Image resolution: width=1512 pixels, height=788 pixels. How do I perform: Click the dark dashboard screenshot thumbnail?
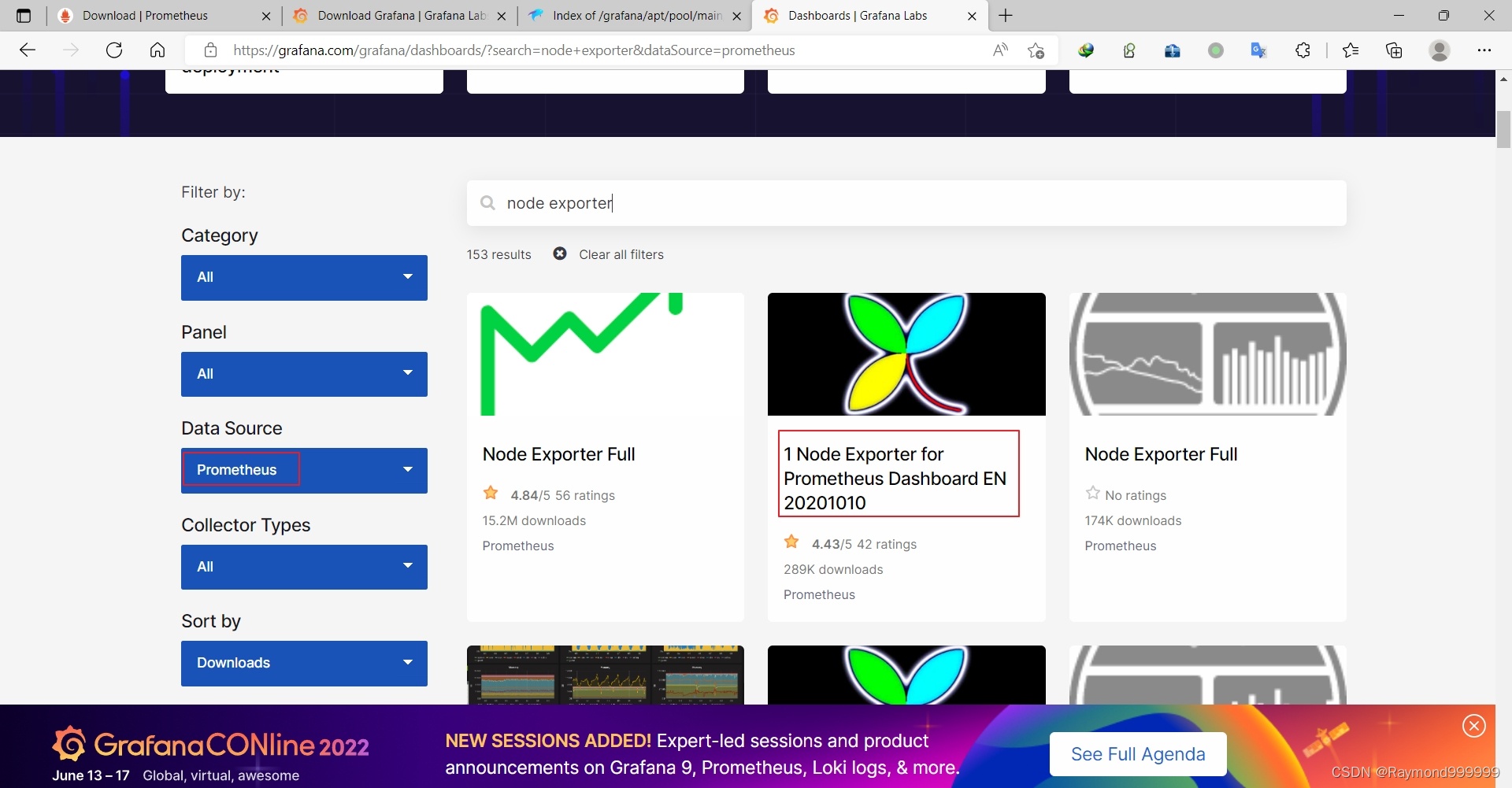point(605,675)
